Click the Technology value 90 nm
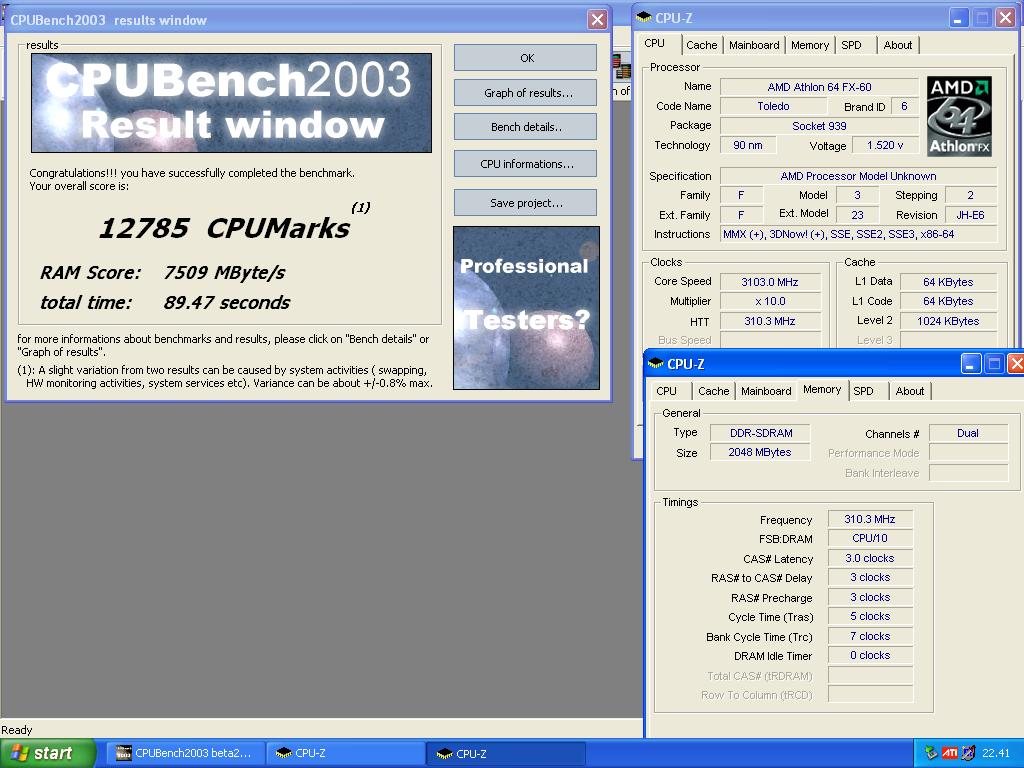Image resolution: width=1024 pixels, height=768 pixels. pyautogui.click(x=748, y=145)
